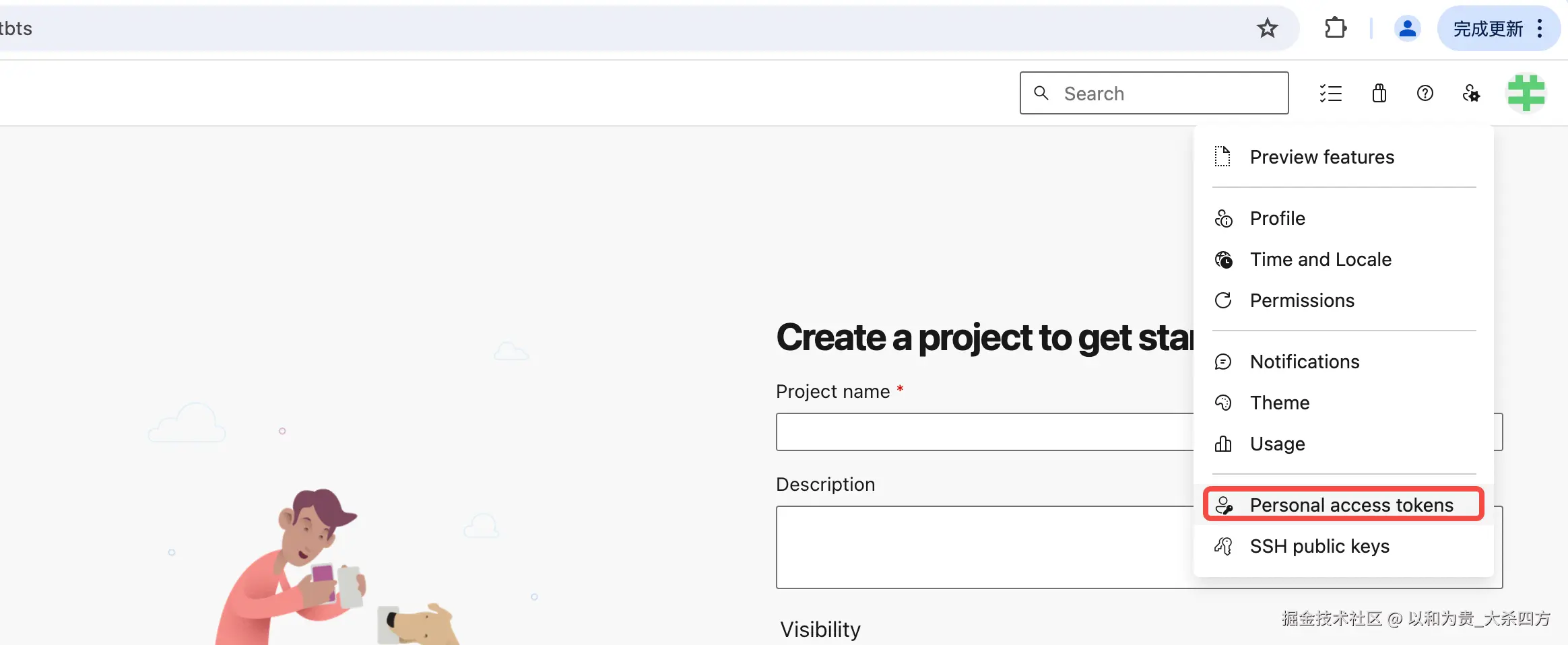Go to Notifications settings

[1304, 362]
